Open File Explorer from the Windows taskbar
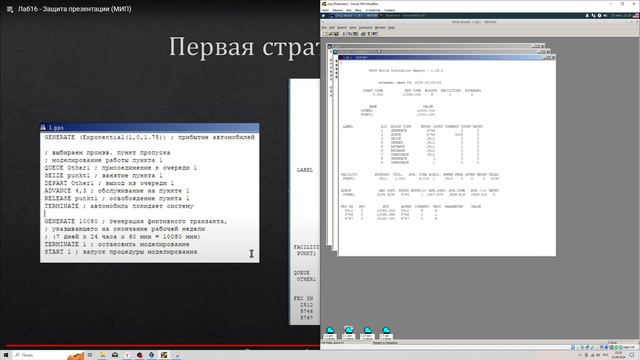 [102, 355]
